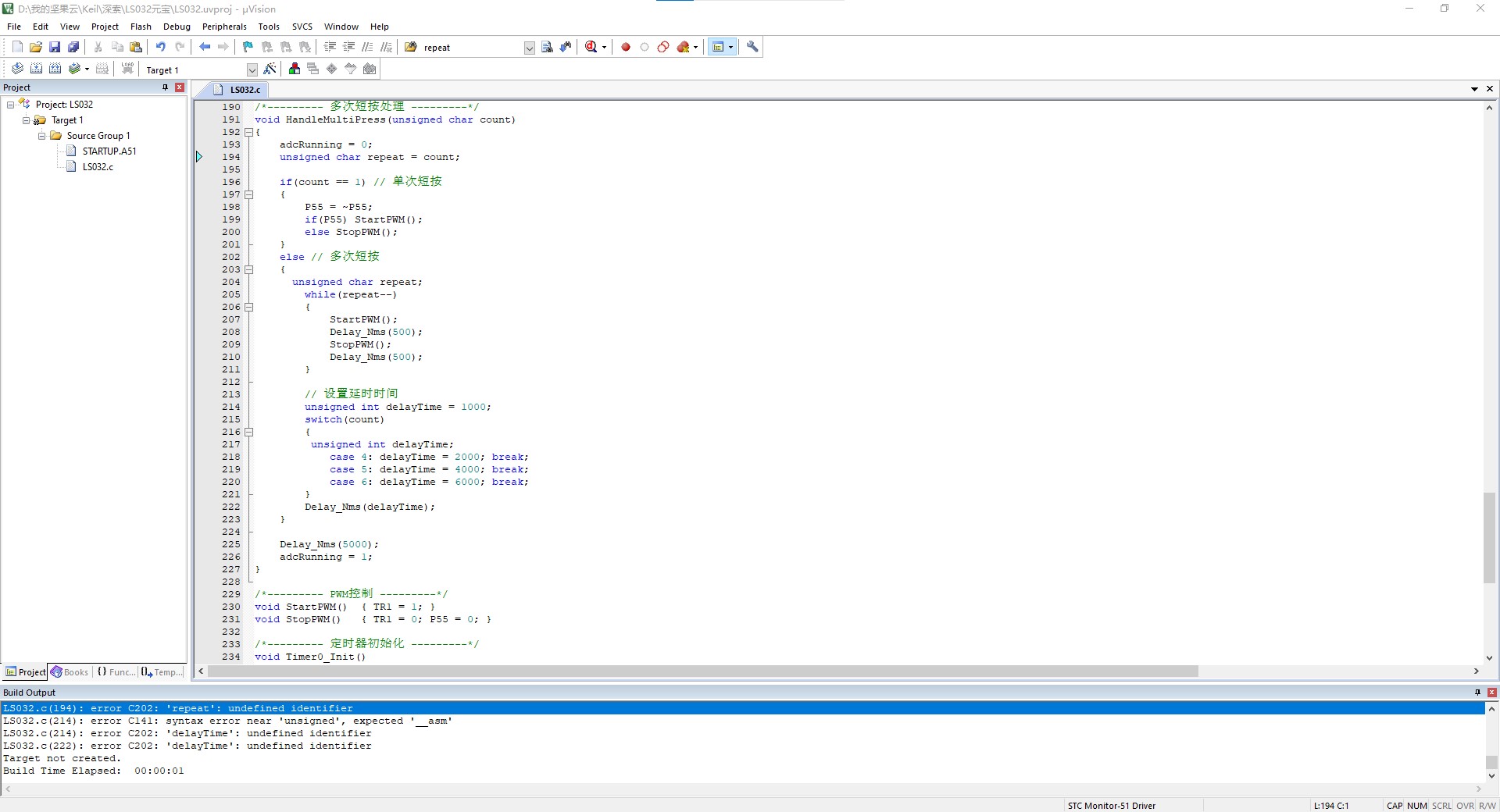Viewport: 1500px width, 812px height.
Task: Click the Find in Files icon
Action: click(547, 47)
